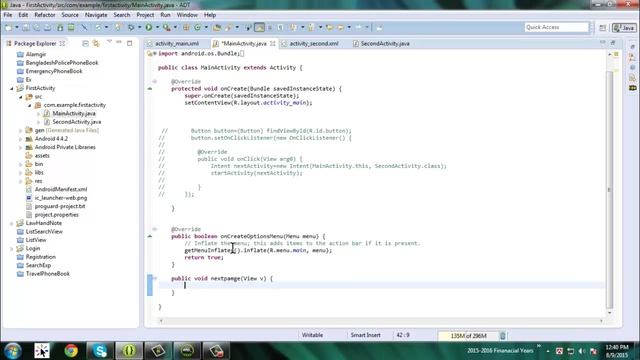
Task: Select AndroidManifest.xml in Package Explorer
Action: 61,189
